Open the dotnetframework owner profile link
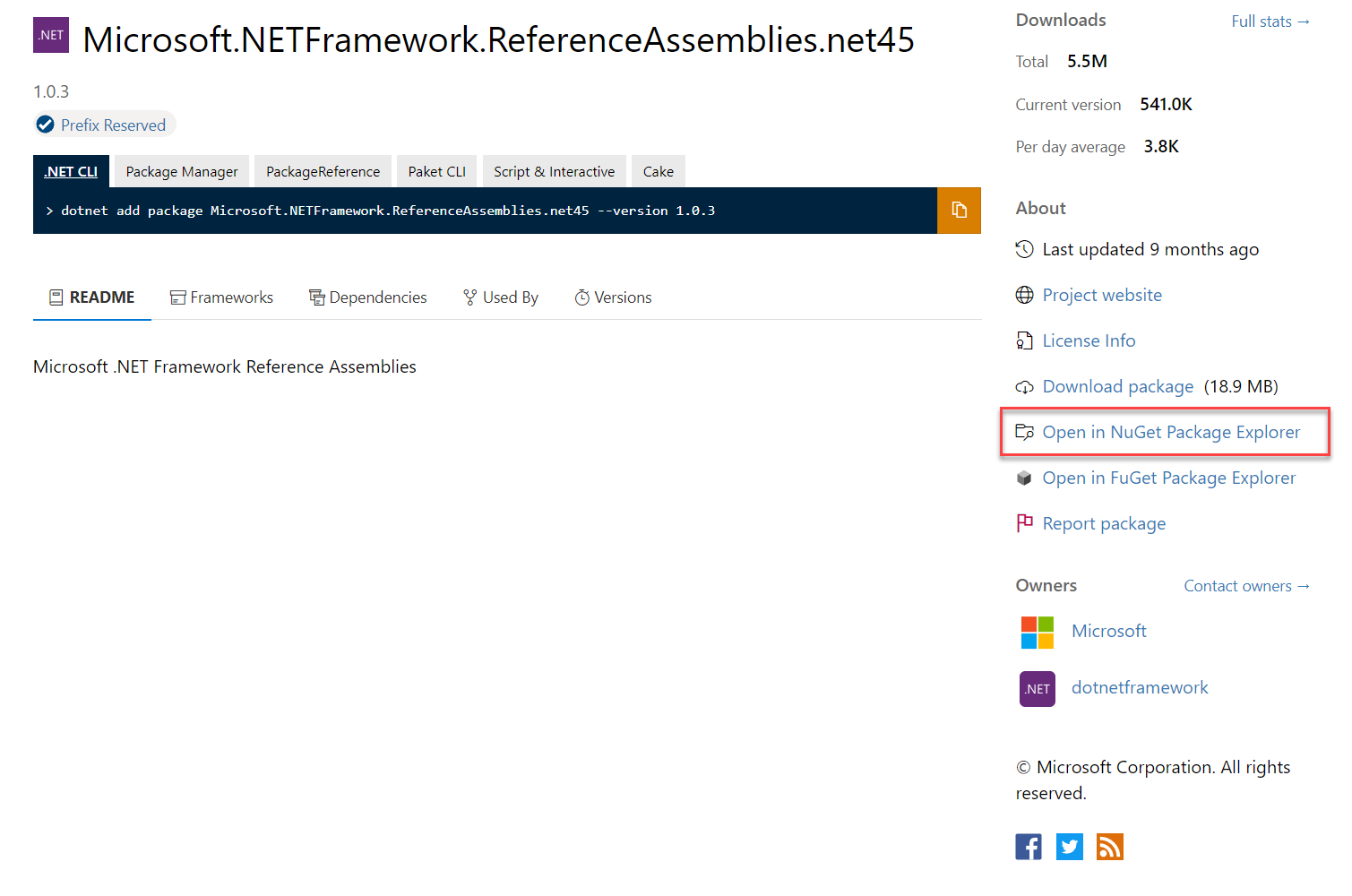This screenshot has width=1352, height=896. (1140, 687)
